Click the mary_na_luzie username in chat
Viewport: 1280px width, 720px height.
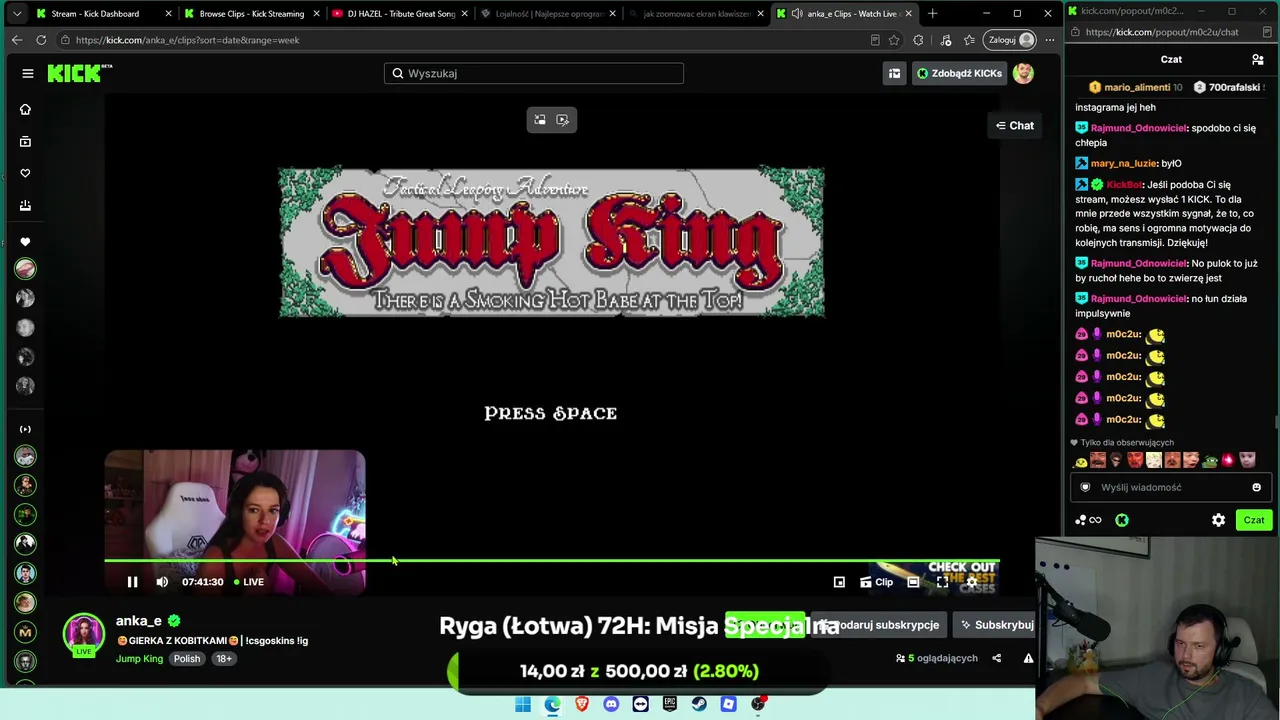[1124, 163]
